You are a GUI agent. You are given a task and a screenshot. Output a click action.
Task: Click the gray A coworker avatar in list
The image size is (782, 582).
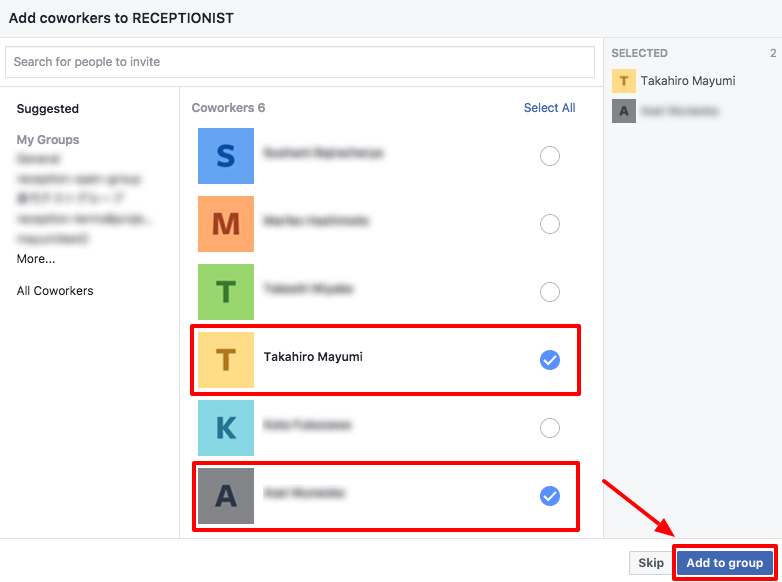coord(226,496)
